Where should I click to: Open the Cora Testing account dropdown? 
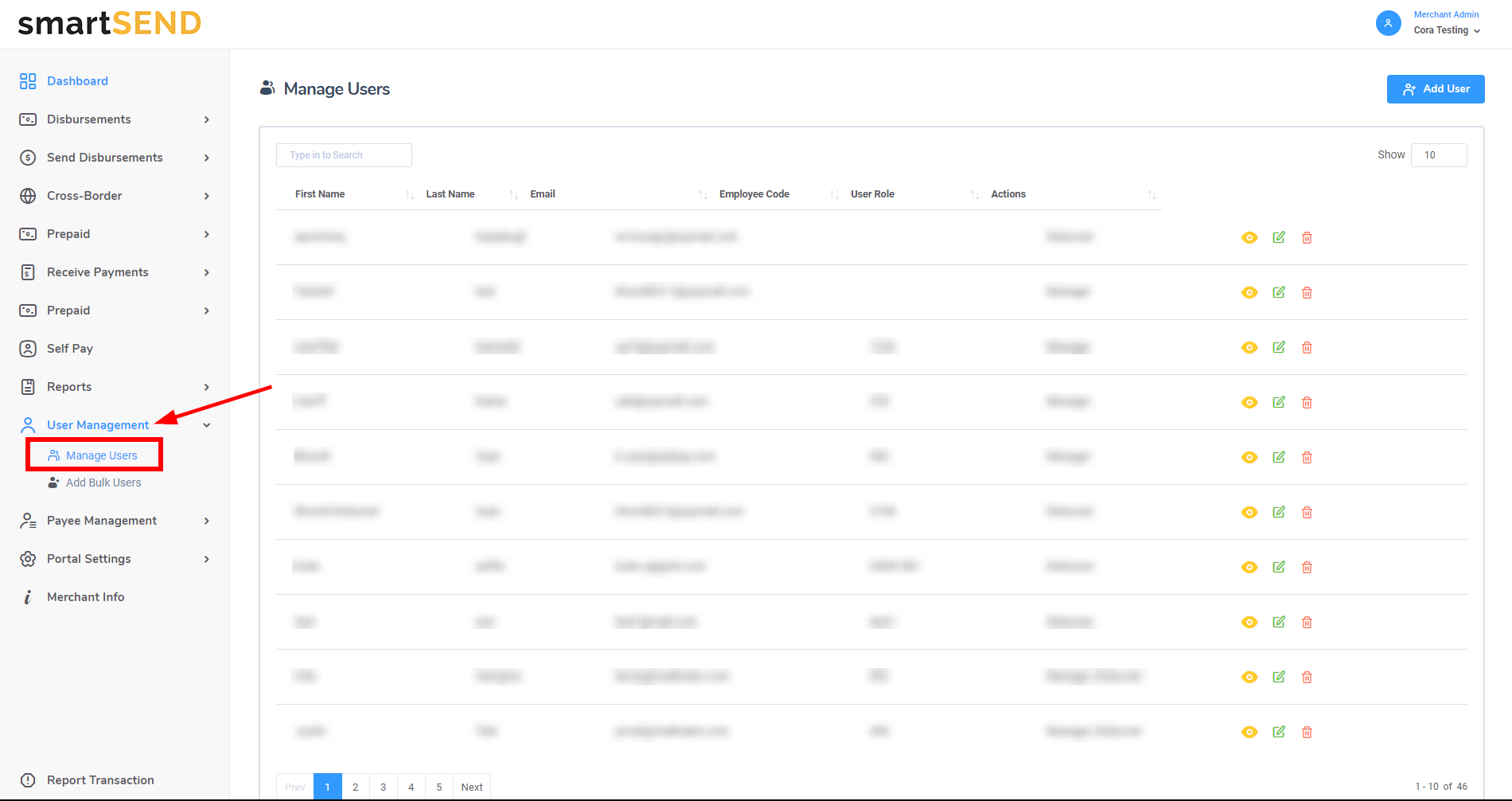[x=1447, y=30]
